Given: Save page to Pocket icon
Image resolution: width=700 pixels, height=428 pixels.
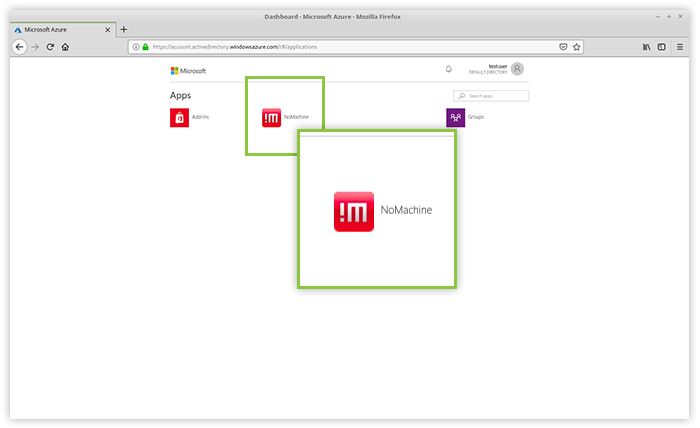Looking at the screenshot, I should point(563,47).
